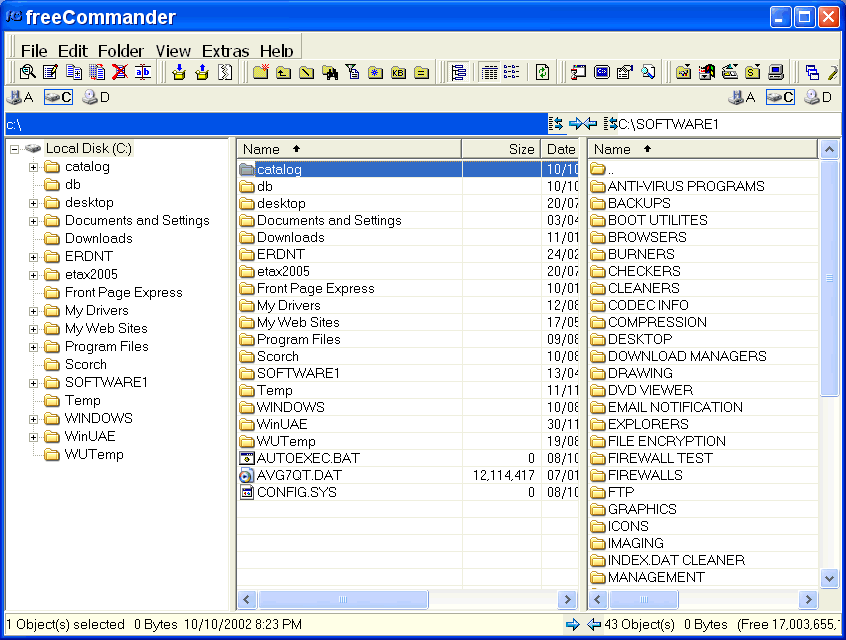The width and height of the screenshot is (846, 640).
Task: Click the S folder toolbar icon
Action: [x=753, y=72]
